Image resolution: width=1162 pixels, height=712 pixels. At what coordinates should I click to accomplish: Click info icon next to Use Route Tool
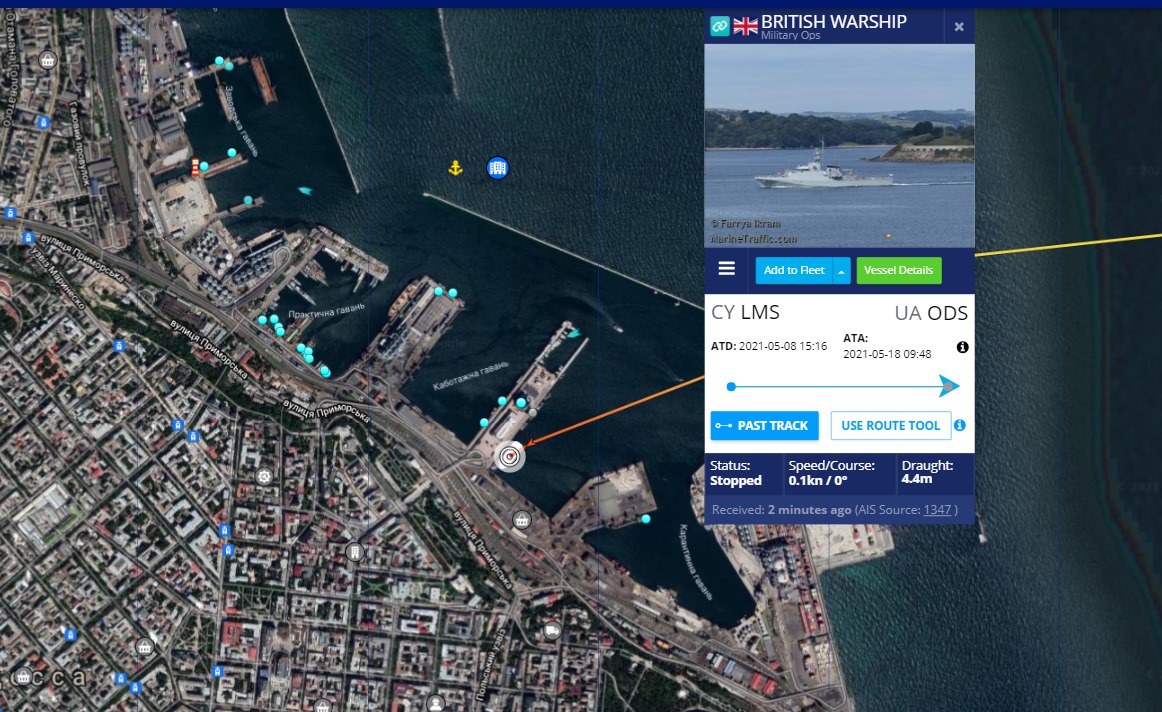pos(960,425)
